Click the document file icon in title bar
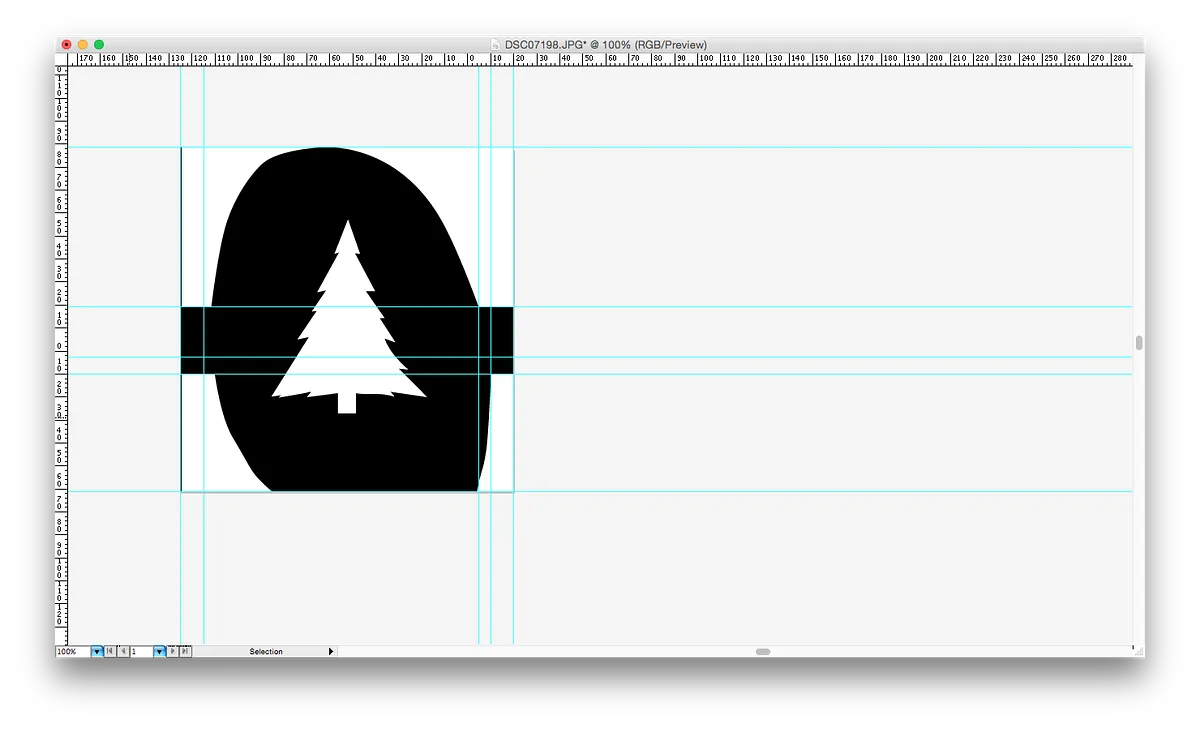Screen dimensions: 1200x732 coord(494,44)
